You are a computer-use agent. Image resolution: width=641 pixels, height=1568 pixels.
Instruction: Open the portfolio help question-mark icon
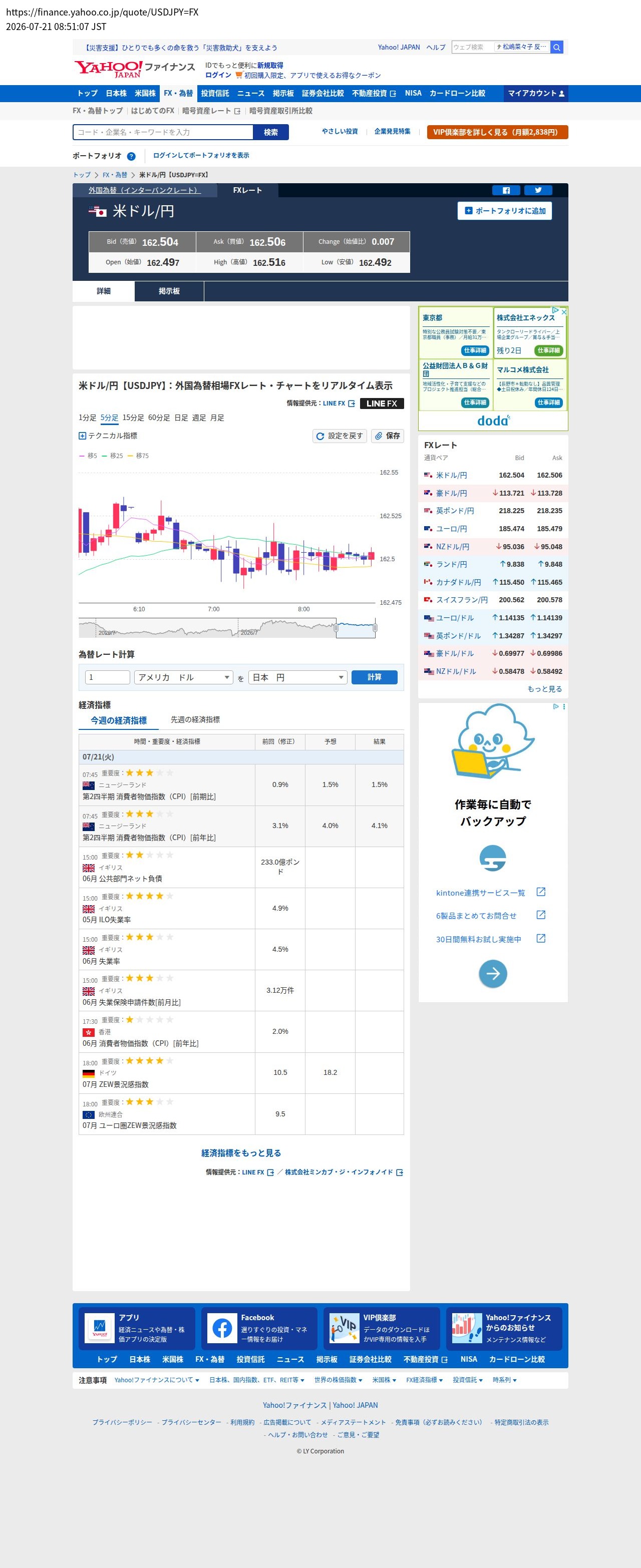point(131,156)
